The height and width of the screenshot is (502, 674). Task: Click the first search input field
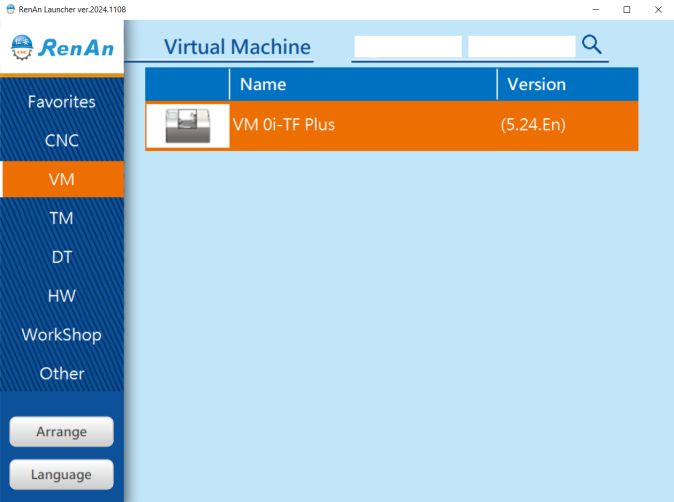408,46
